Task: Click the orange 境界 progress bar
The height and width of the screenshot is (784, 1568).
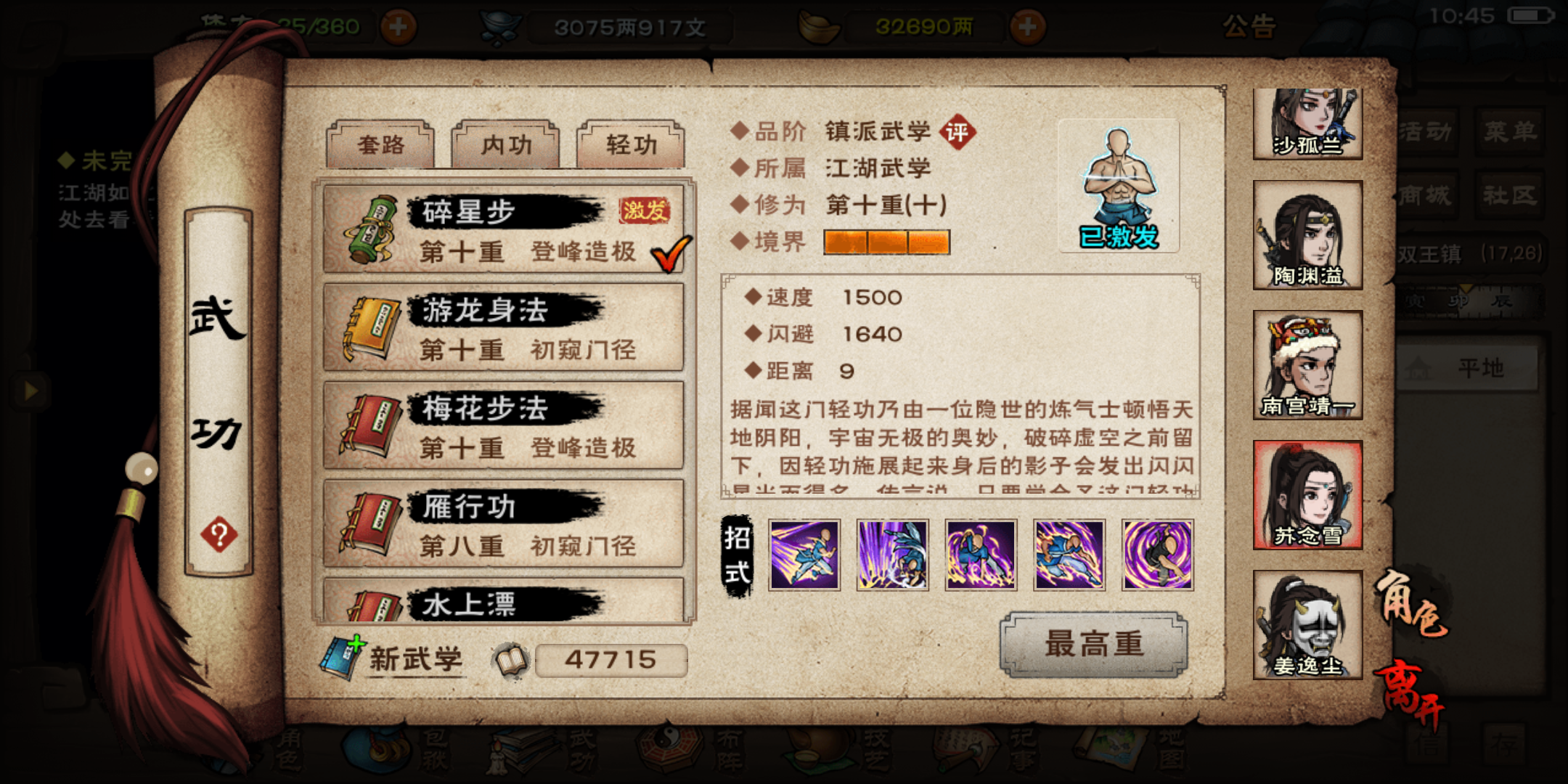Action: point(886,242)
